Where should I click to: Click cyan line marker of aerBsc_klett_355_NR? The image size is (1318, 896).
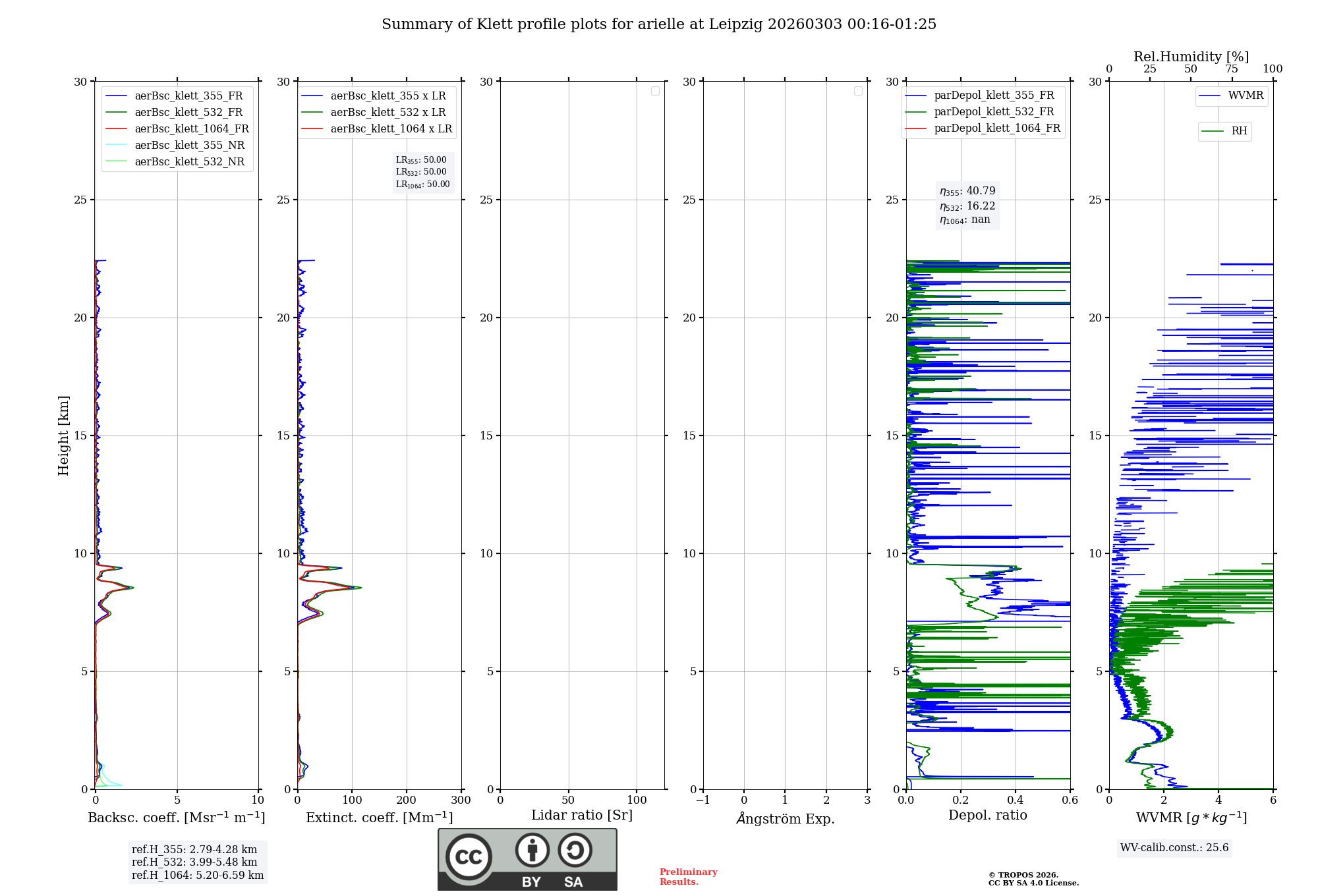pos(116,146)
